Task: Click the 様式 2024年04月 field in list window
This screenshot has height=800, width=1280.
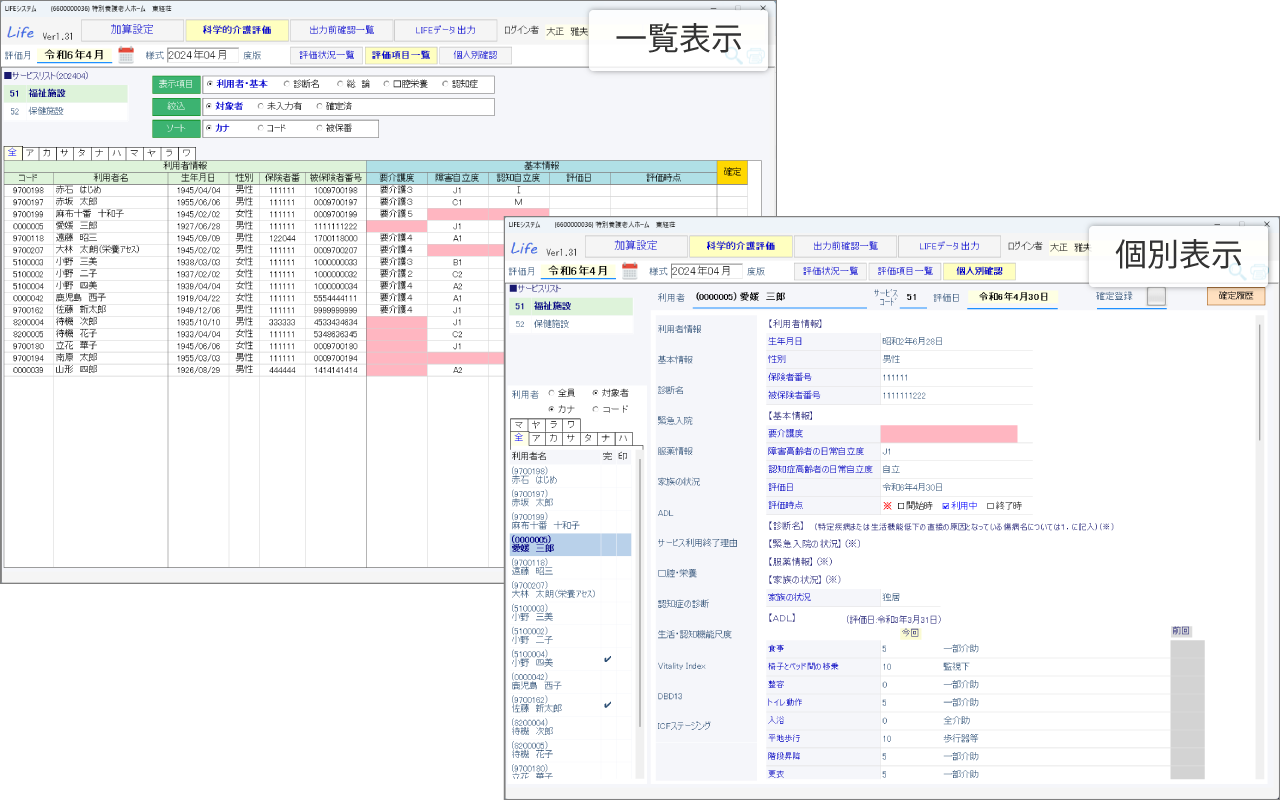Action: [203, 55]
